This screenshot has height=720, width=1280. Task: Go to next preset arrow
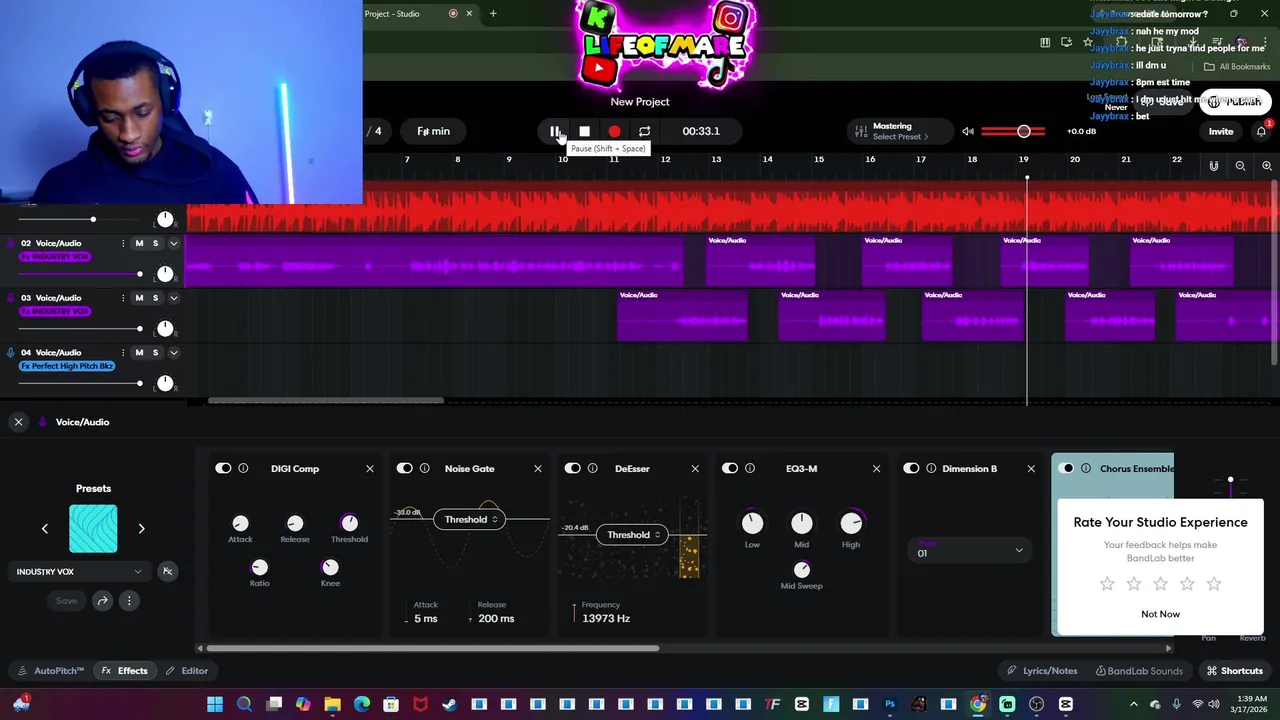coord(141,528)
